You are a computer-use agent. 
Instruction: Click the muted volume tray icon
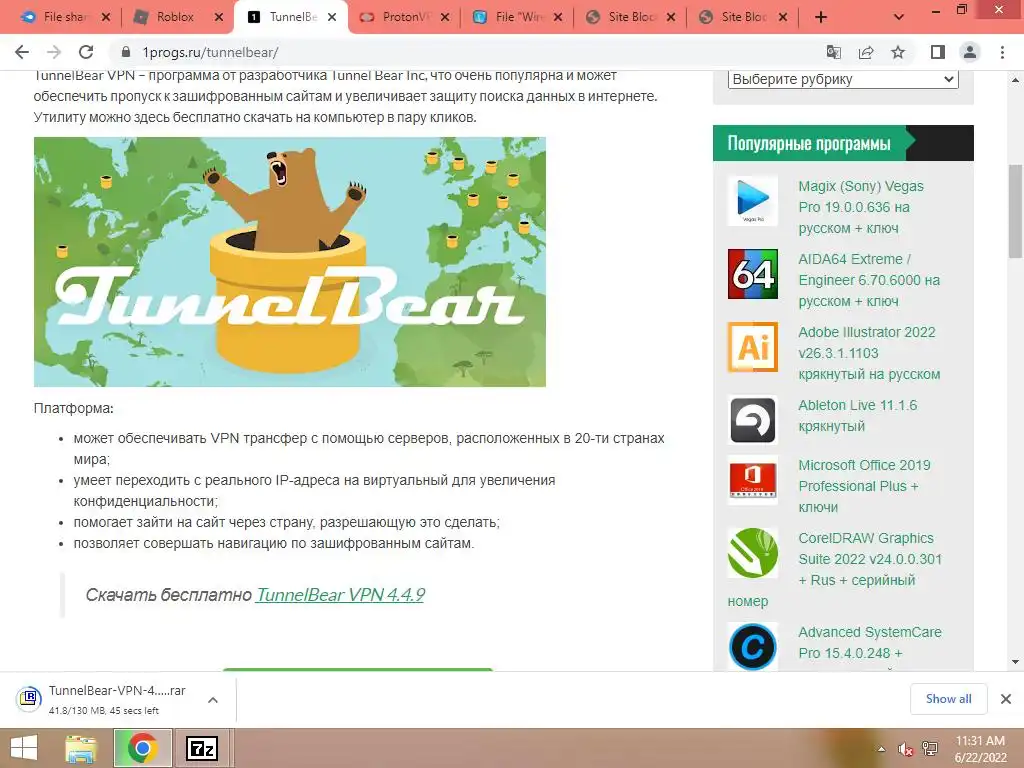tap(905, 749)
